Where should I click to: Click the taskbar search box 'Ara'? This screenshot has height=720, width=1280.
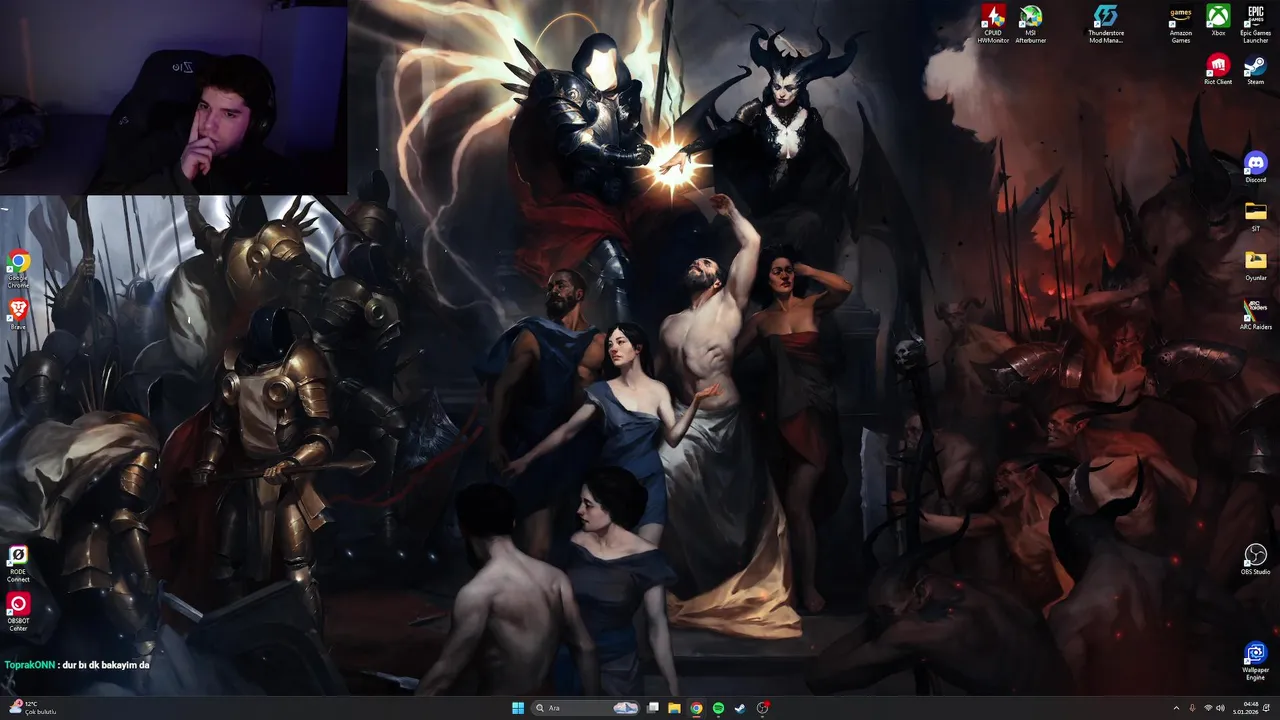pyautogui.click(x=586, y=708)
